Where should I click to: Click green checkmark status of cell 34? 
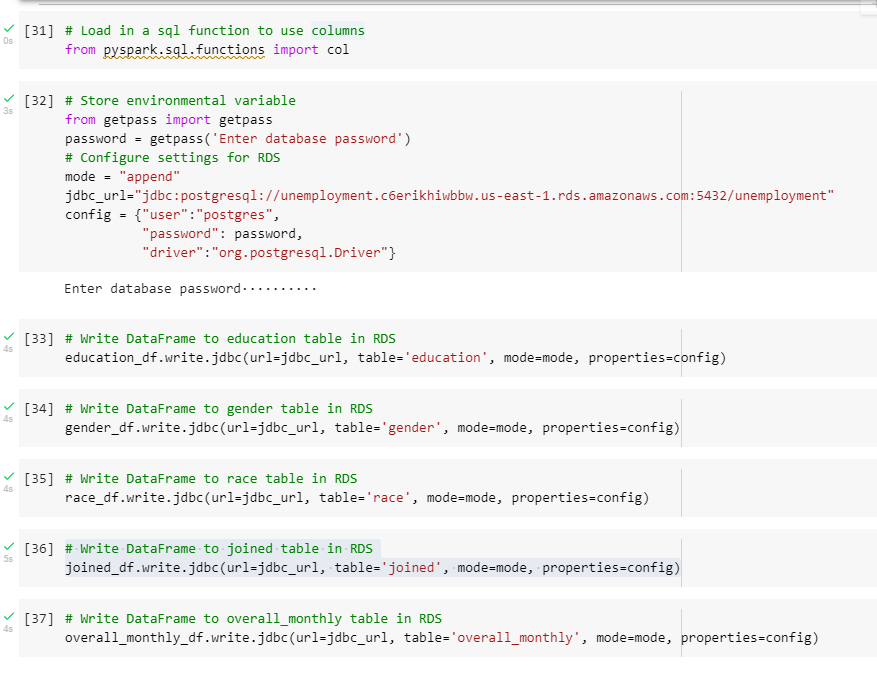8,406
